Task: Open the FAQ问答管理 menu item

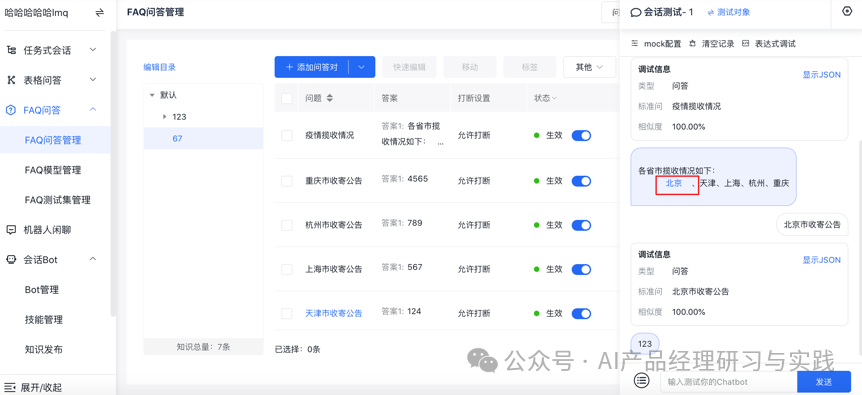Action: 53,140
